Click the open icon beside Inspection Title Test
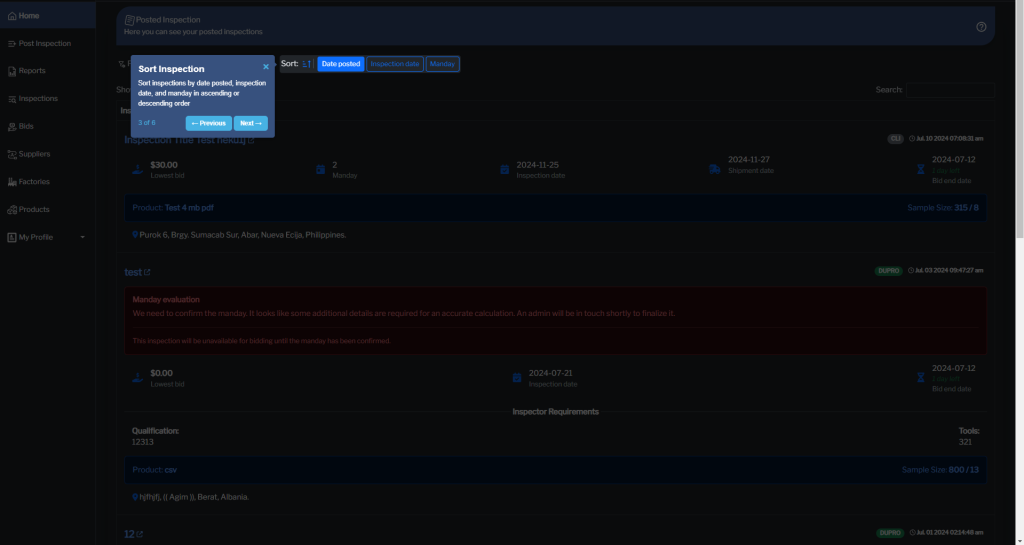The height and width of the screenshot is (545, 1024). [x=251, y=140]
